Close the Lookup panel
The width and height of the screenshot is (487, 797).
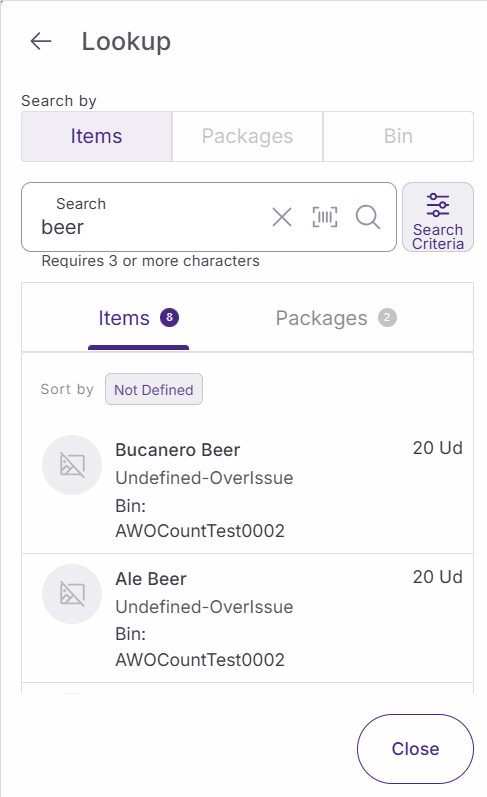coord(415,749)
